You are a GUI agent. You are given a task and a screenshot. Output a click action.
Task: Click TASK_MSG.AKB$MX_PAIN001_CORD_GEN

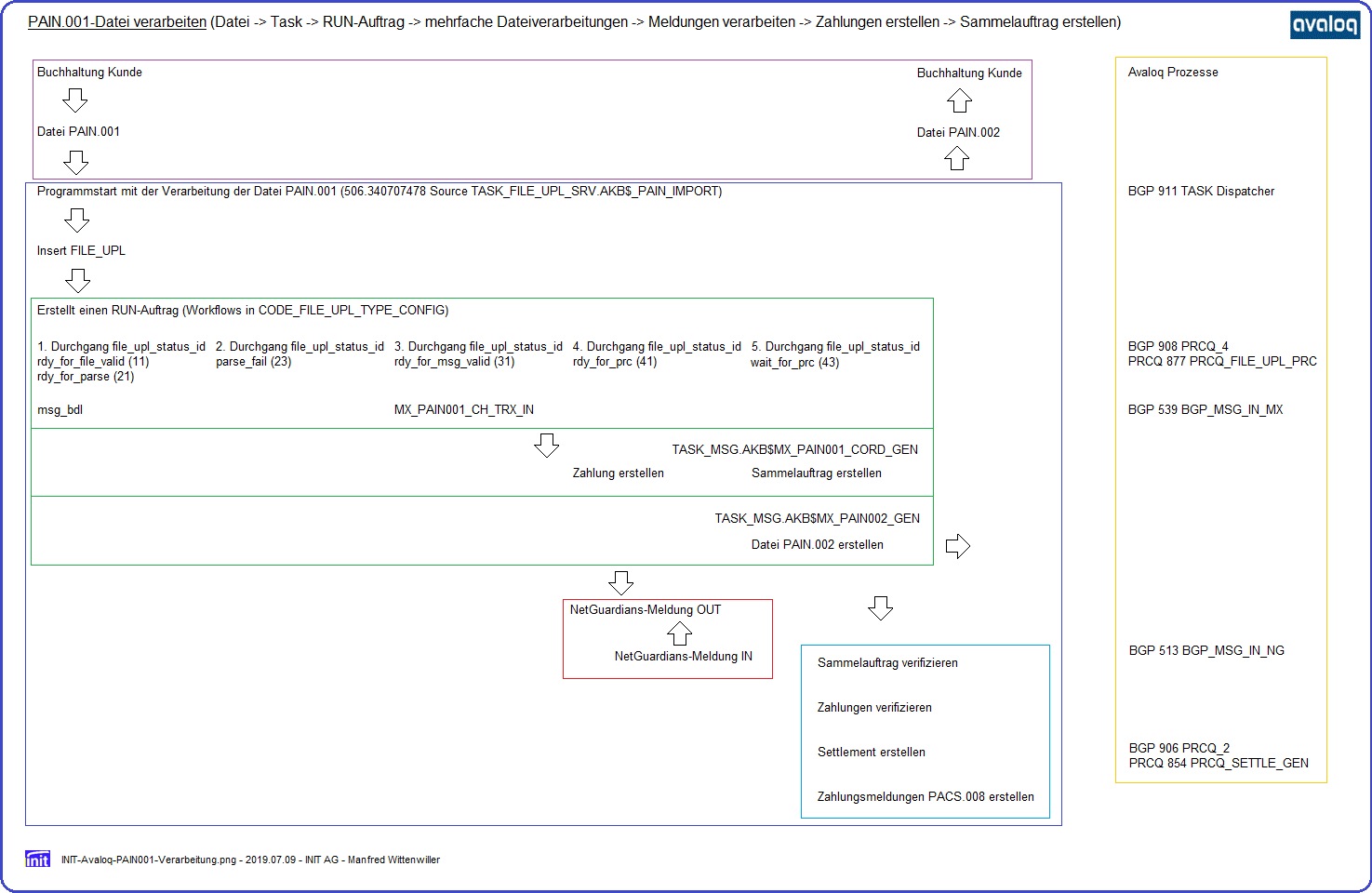(795, 449)
